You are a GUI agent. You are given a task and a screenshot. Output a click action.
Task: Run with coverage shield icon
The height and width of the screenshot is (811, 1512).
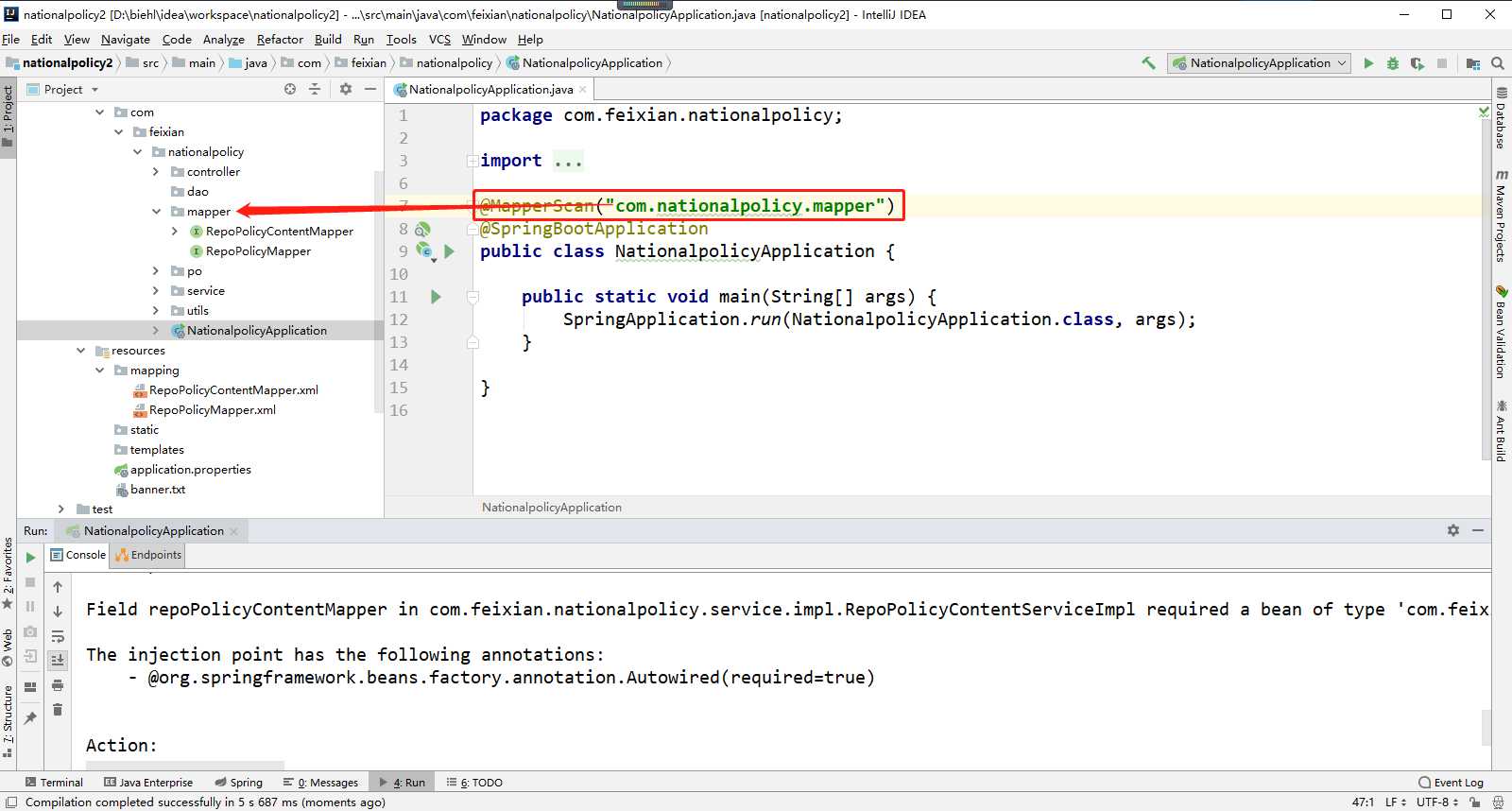pyautogui.click(x=1417, y=63)
